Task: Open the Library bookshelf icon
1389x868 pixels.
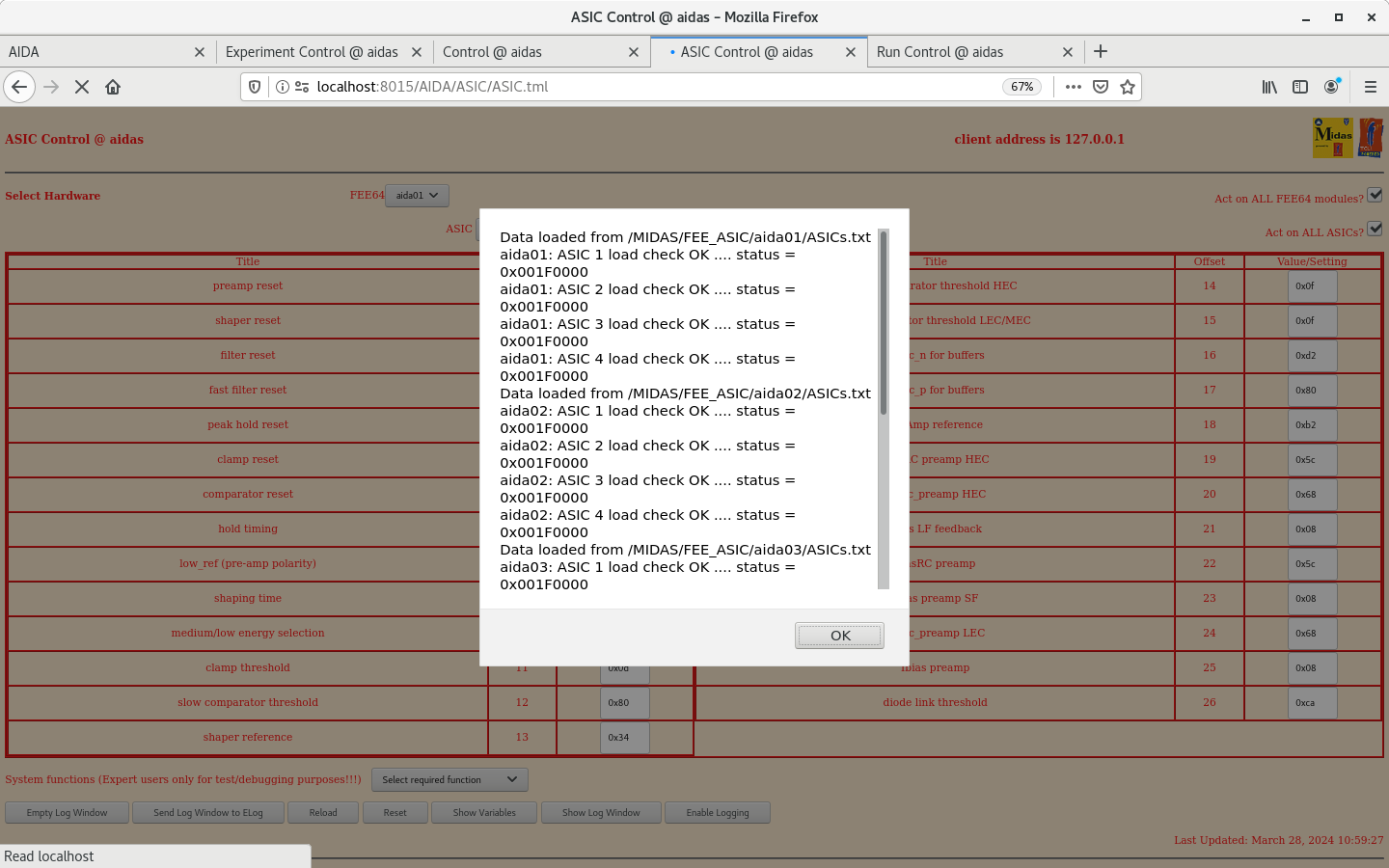Action: coord(1269,87)
